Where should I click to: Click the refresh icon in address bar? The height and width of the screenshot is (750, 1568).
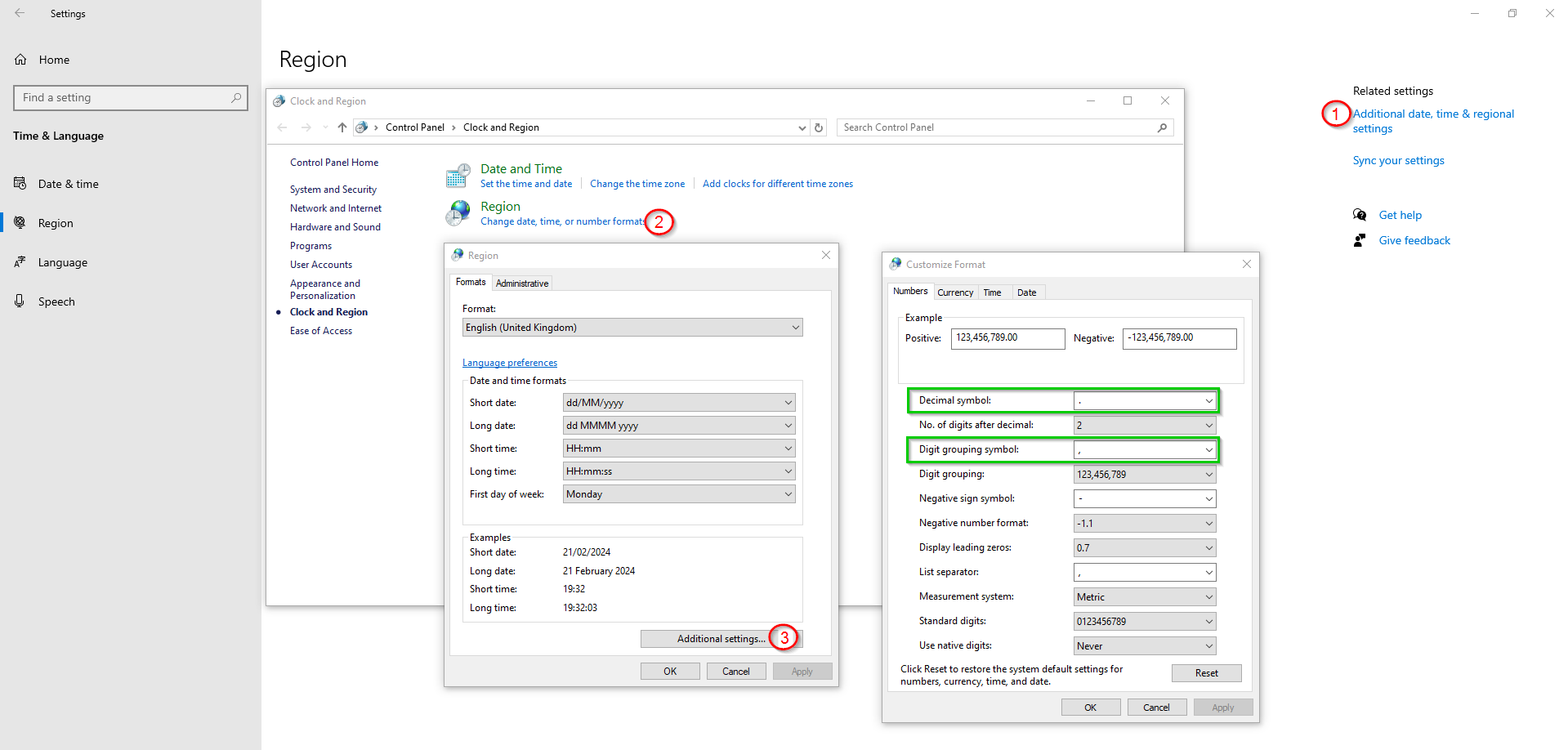(x=819, y=127)
